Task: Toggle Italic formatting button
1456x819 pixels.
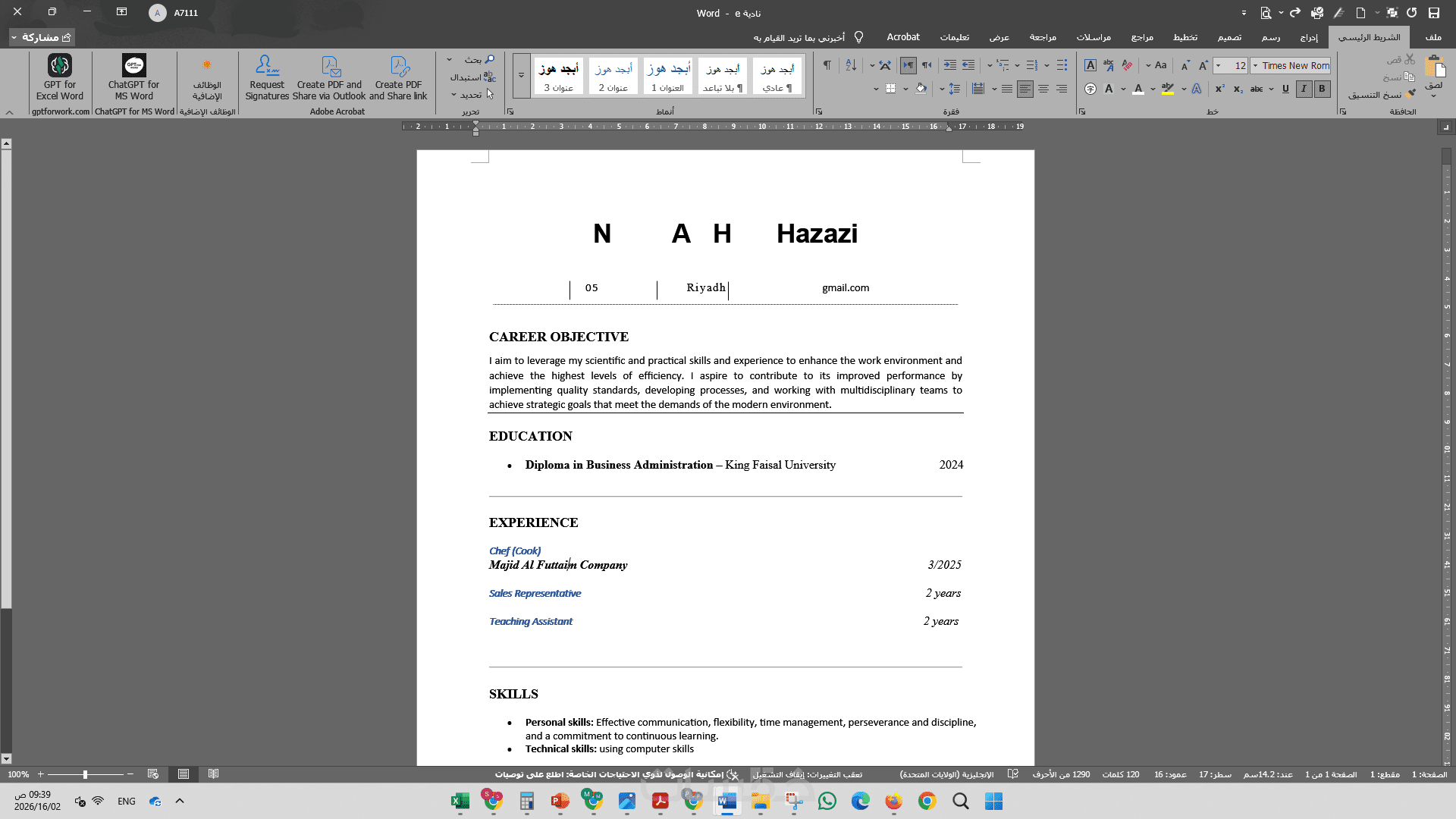Action: coord(1304,89)
